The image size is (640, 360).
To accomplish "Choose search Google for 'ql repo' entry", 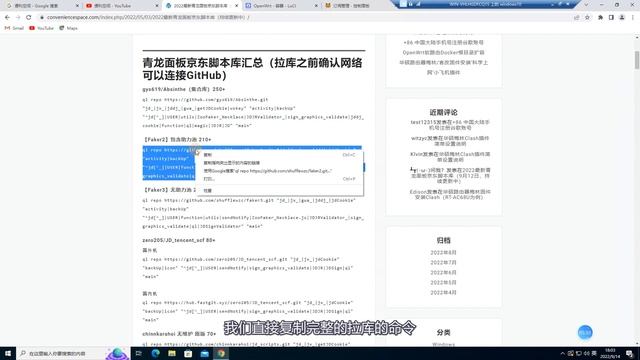I will click(x=280, y=171).
